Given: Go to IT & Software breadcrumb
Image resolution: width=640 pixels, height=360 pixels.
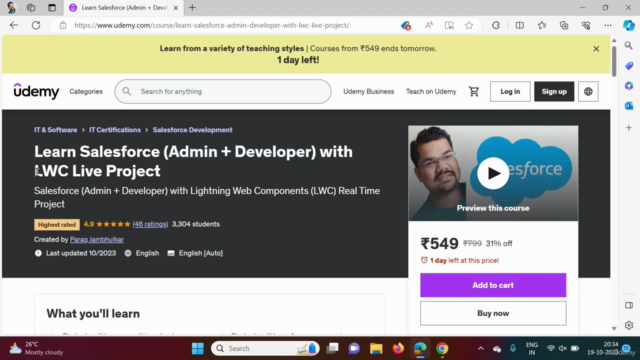Looking at the screenshot, I should coord(56,130).
